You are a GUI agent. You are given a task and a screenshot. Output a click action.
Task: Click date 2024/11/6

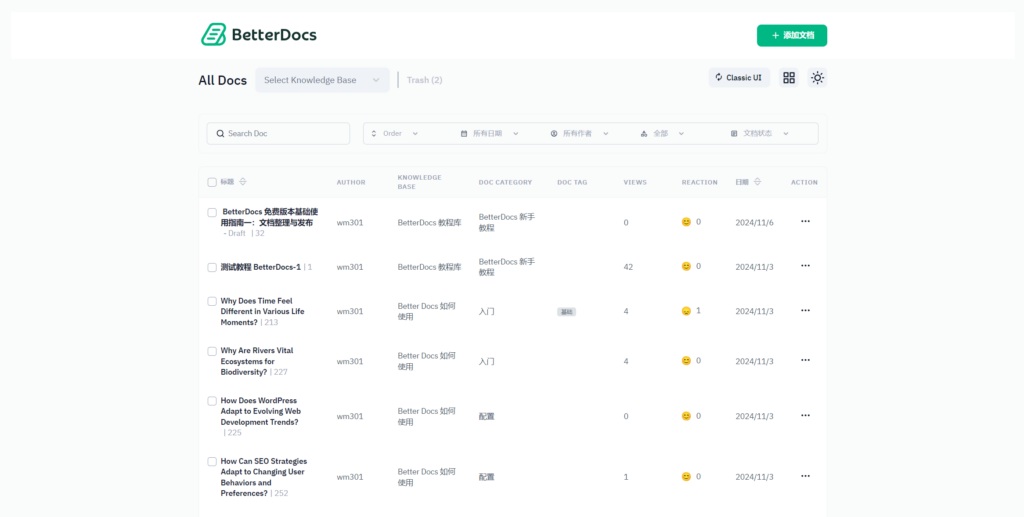tap(754, 223)
